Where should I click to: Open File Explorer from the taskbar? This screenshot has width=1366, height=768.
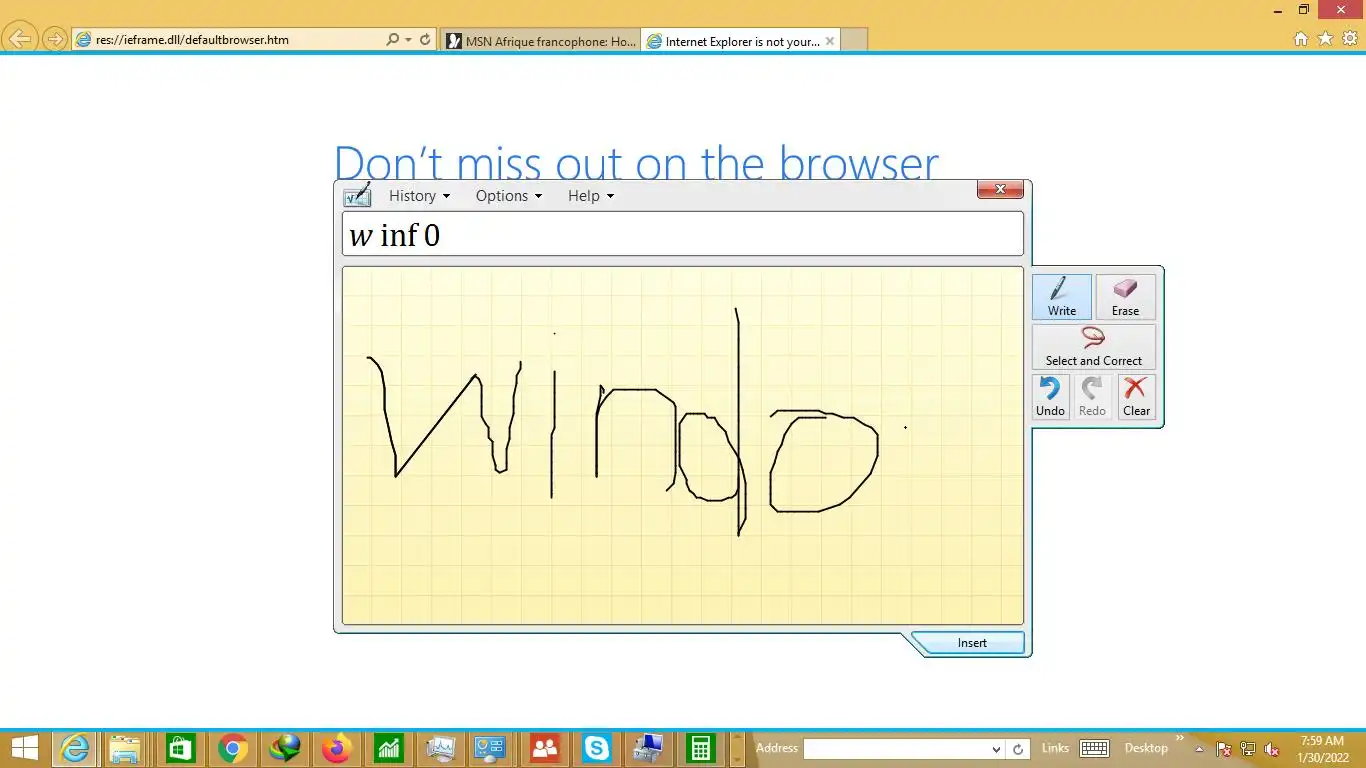(126, 748)
